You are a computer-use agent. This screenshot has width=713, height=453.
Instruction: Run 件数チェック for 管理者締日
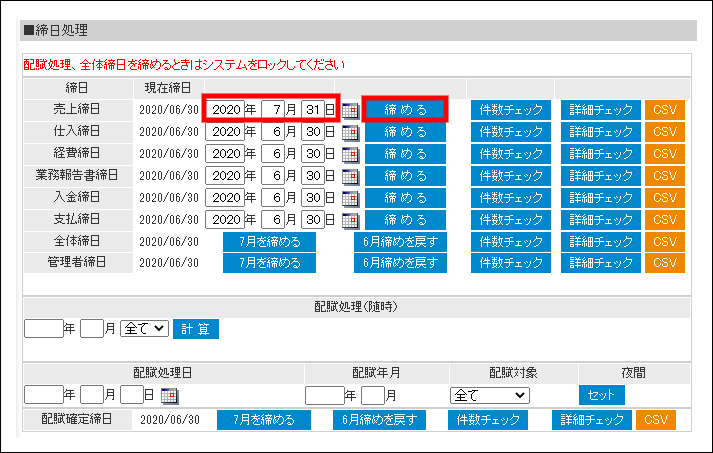click(511, 263)
